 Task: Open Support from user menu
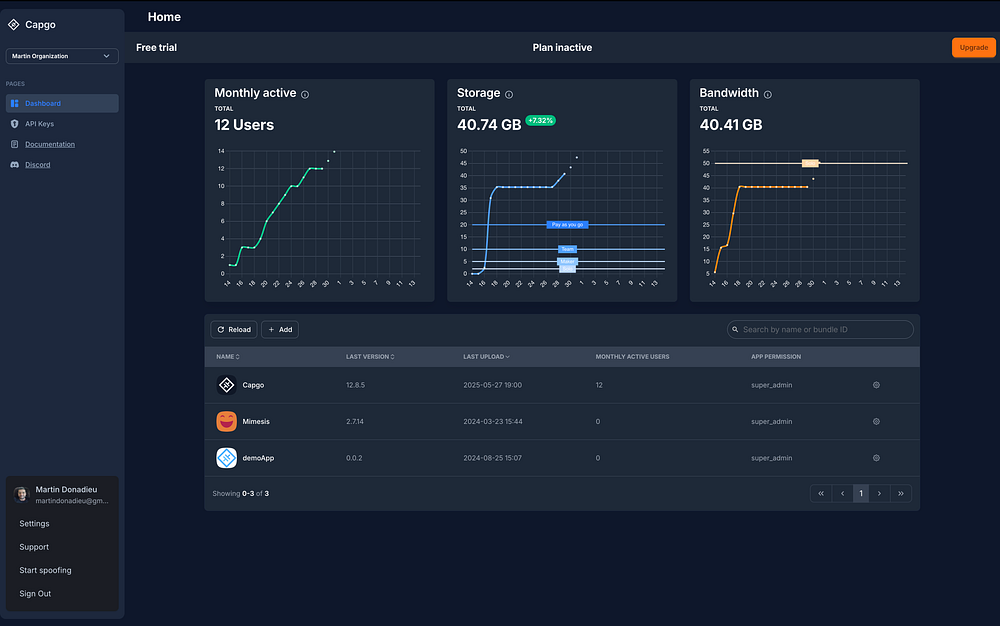point(34,547)
